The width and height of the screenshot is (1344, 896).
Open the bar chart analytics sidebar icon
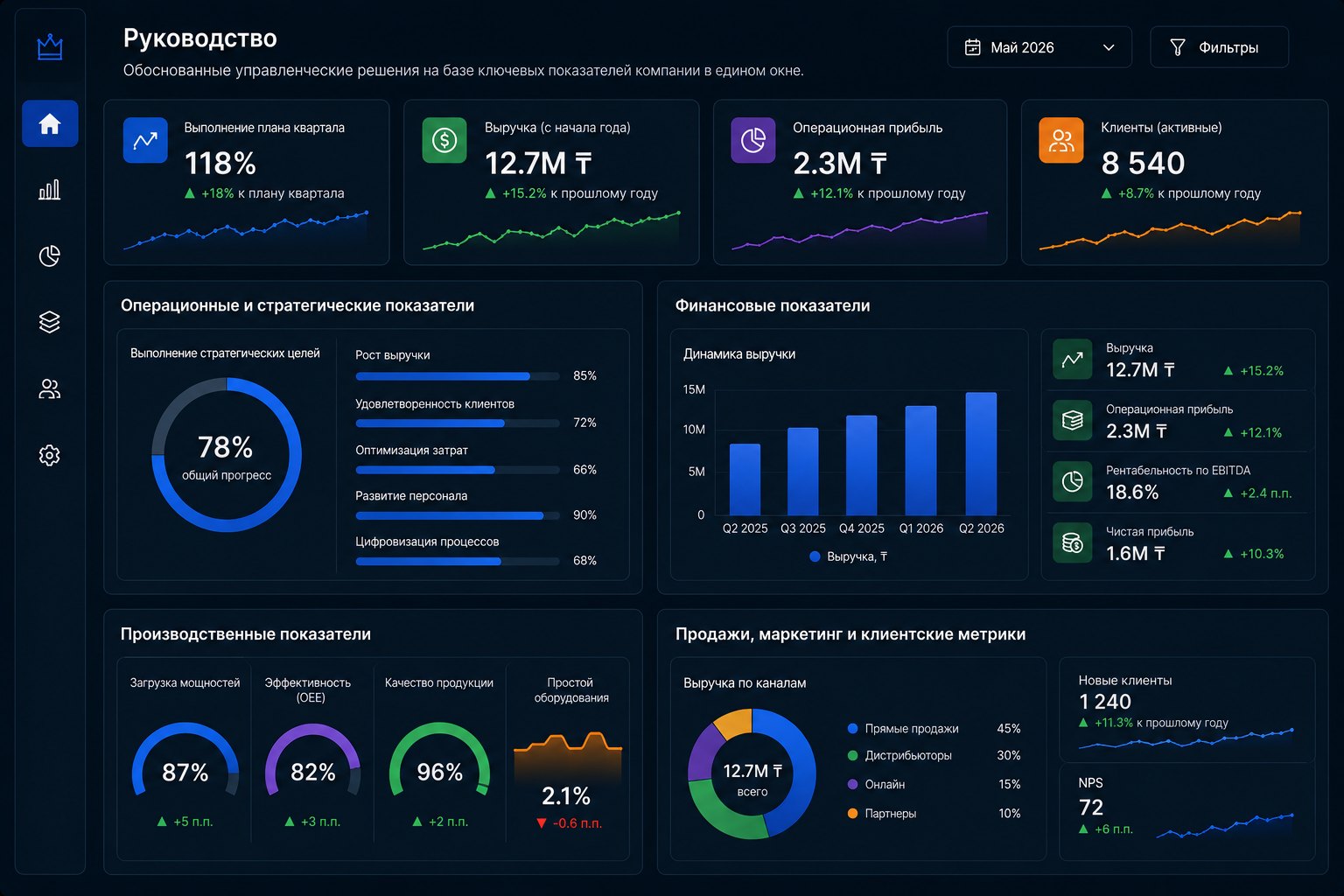coord(50,189)
